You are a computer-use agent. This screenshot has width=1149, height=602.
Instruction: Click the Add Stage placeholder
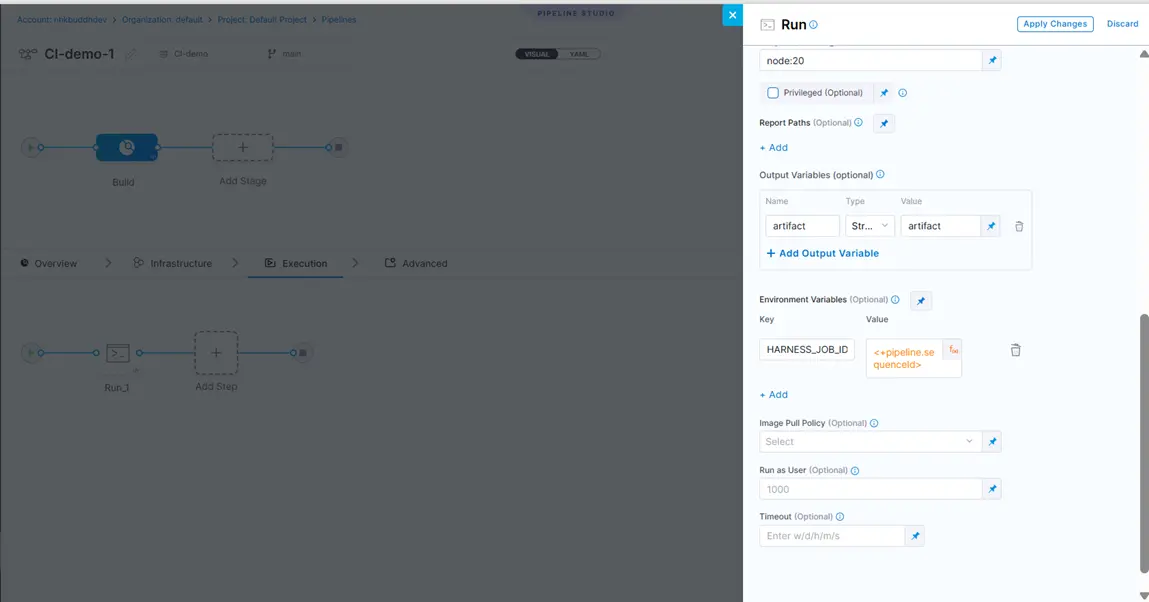pyautogui.click(x=243, y=147)
